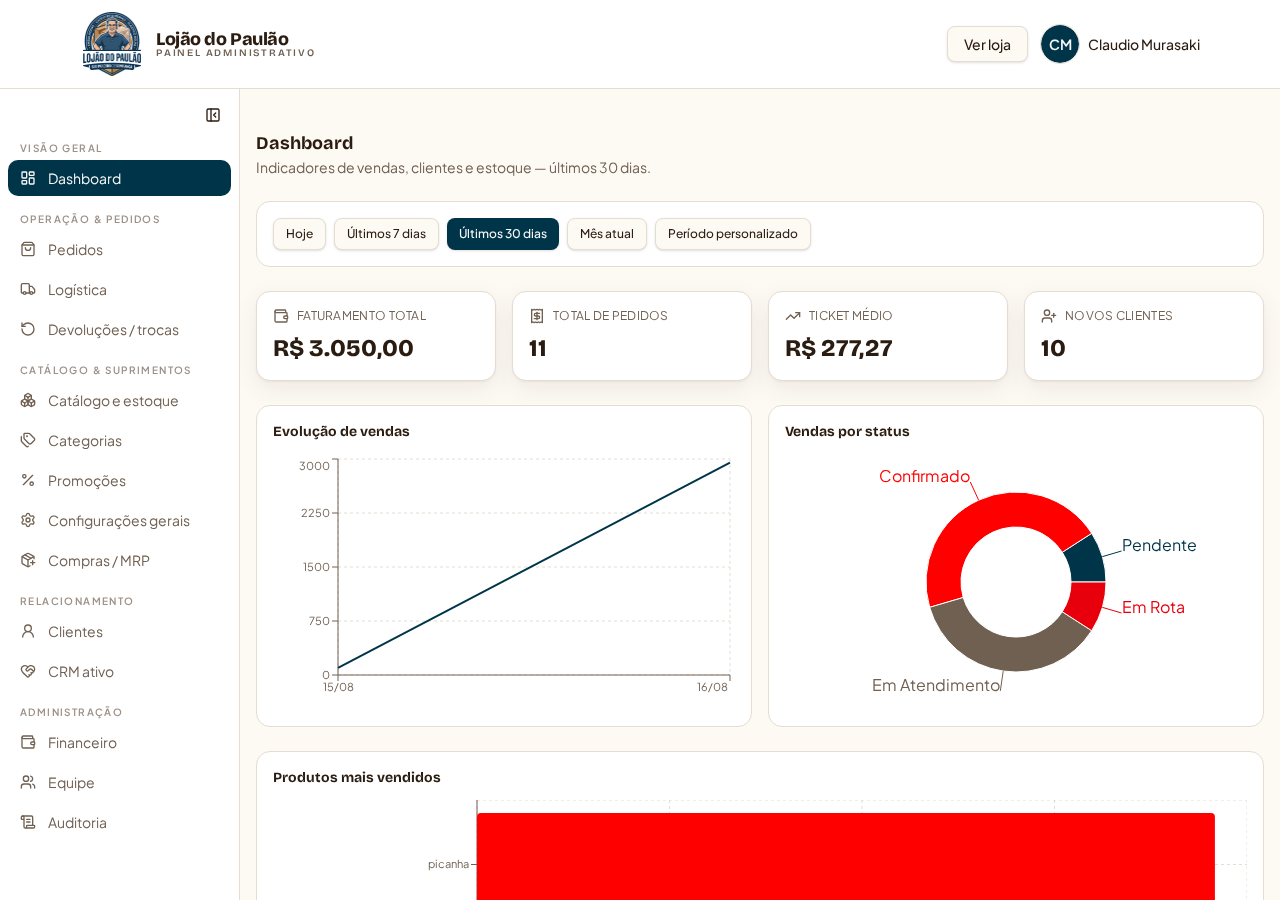1280x900 pixels.
Task: Click the Faturamento Total card
Action: click(376, 336)
